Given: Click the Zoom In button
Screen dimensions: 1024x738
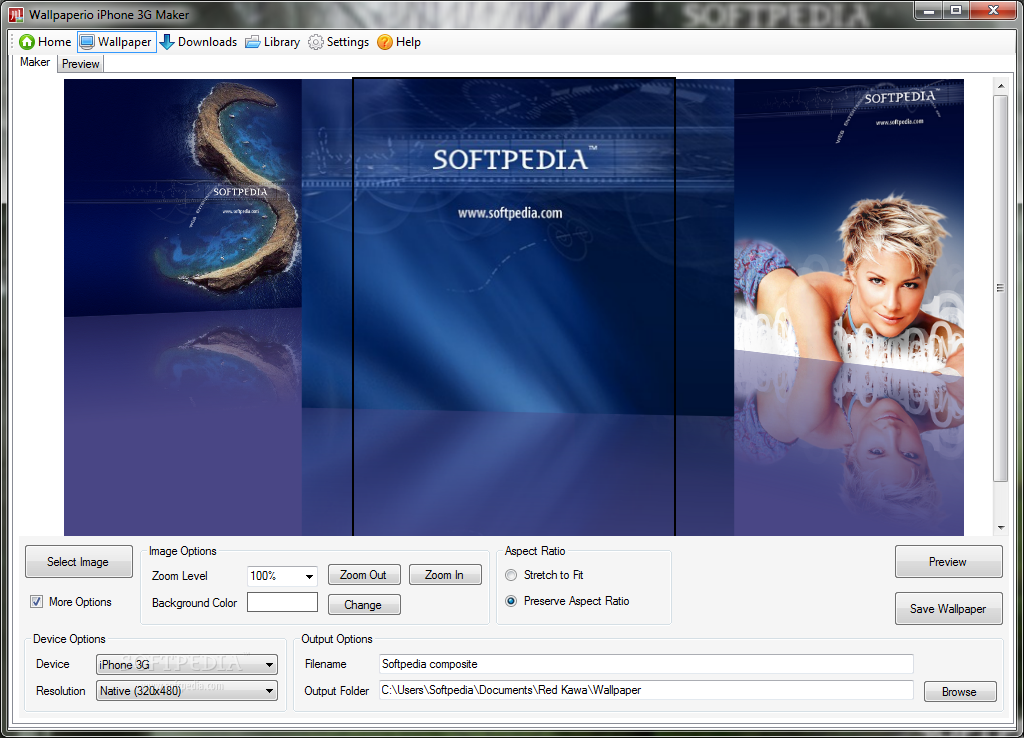Looking at the screenshot, I should (x=445, y=575).
